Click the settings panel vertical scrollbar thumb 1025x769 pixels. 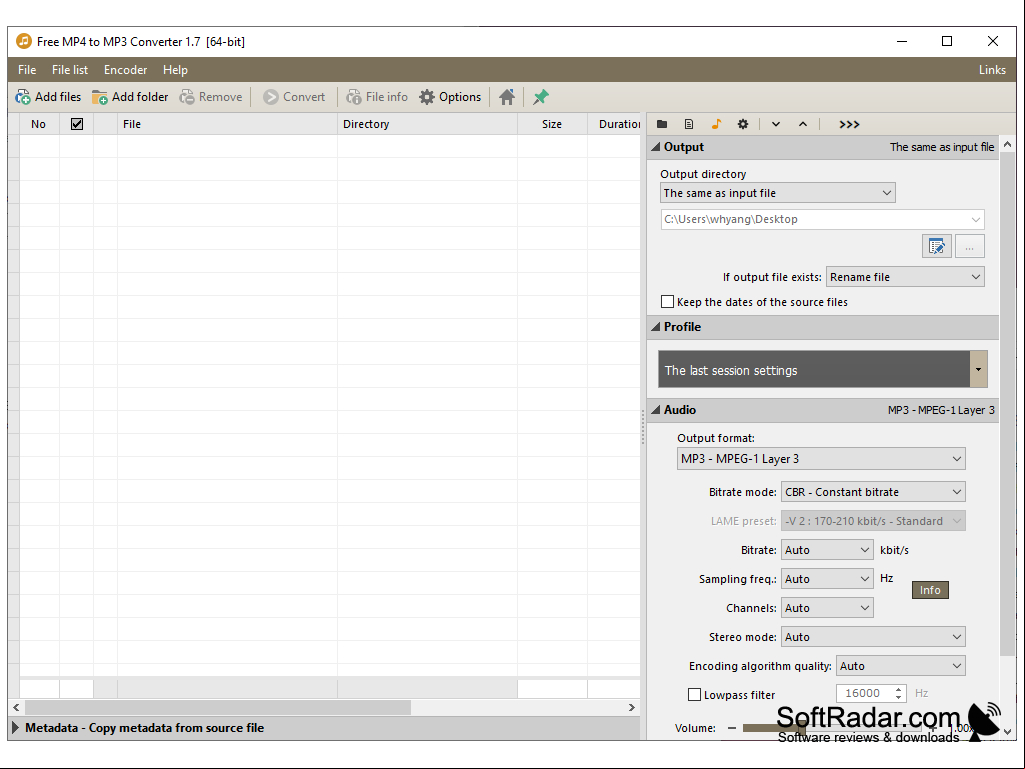(1007, 404)
